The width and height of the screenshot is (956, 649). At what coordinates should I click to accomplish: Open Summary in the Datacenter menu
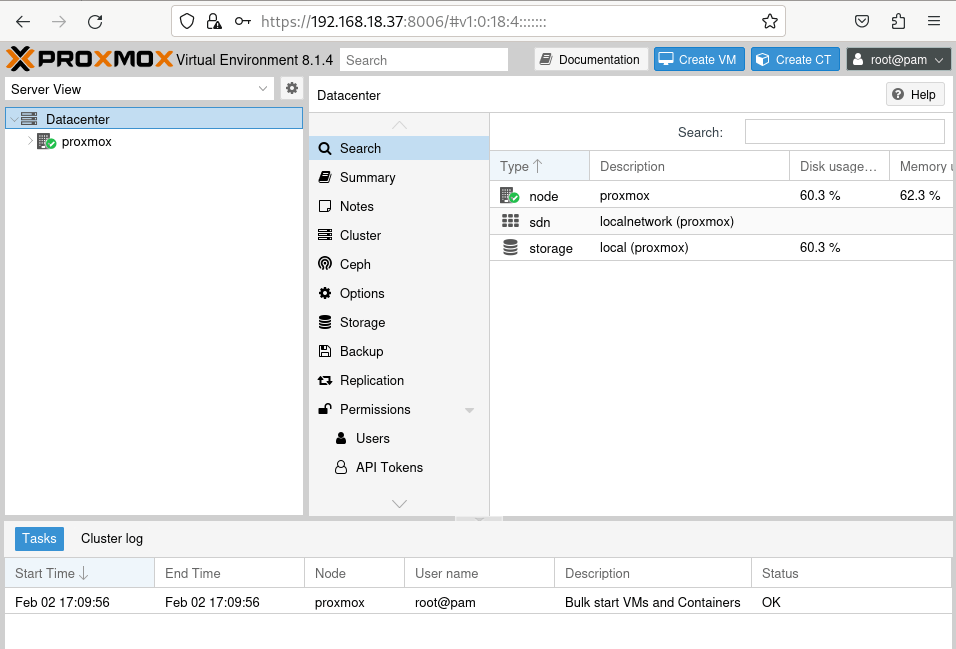click(399, 177)
